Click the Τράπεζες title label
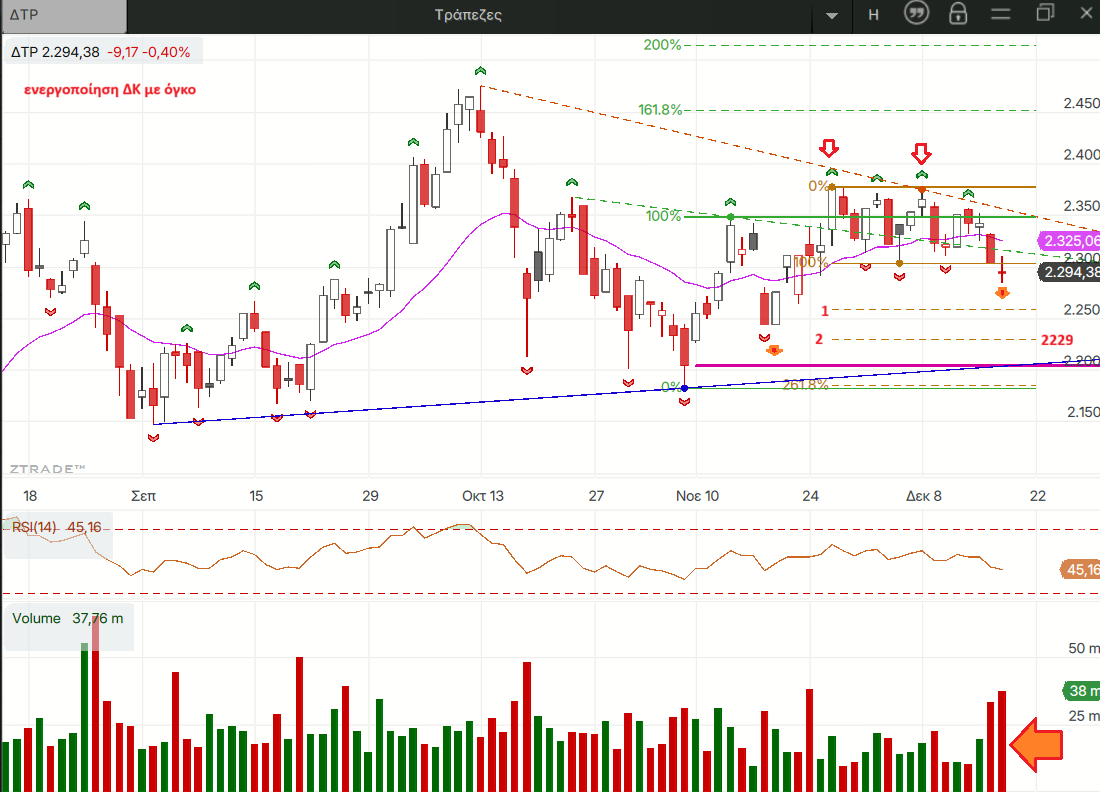 [x=468, y=15]
